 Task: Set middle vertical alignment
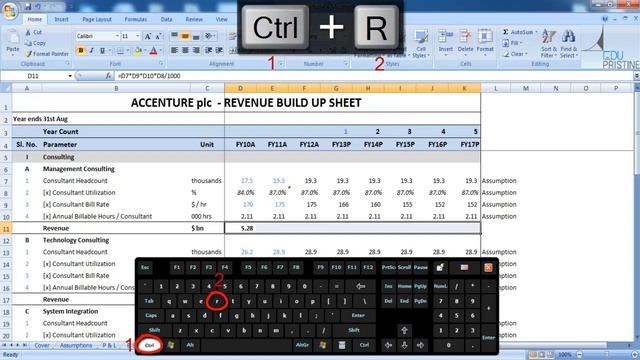185,36
